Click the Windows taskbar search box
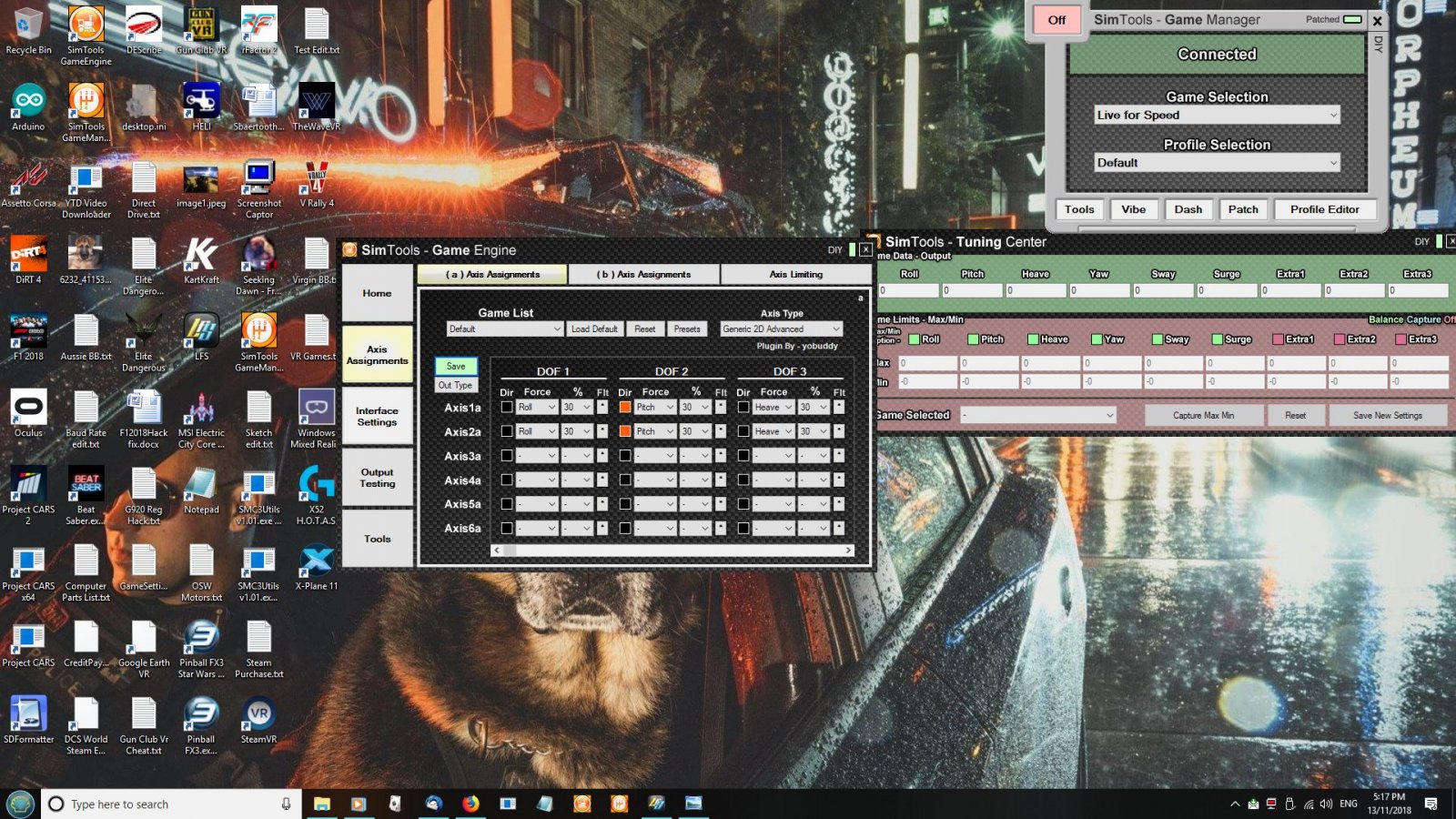This screenshot has width=1456, height=819. 171,804
